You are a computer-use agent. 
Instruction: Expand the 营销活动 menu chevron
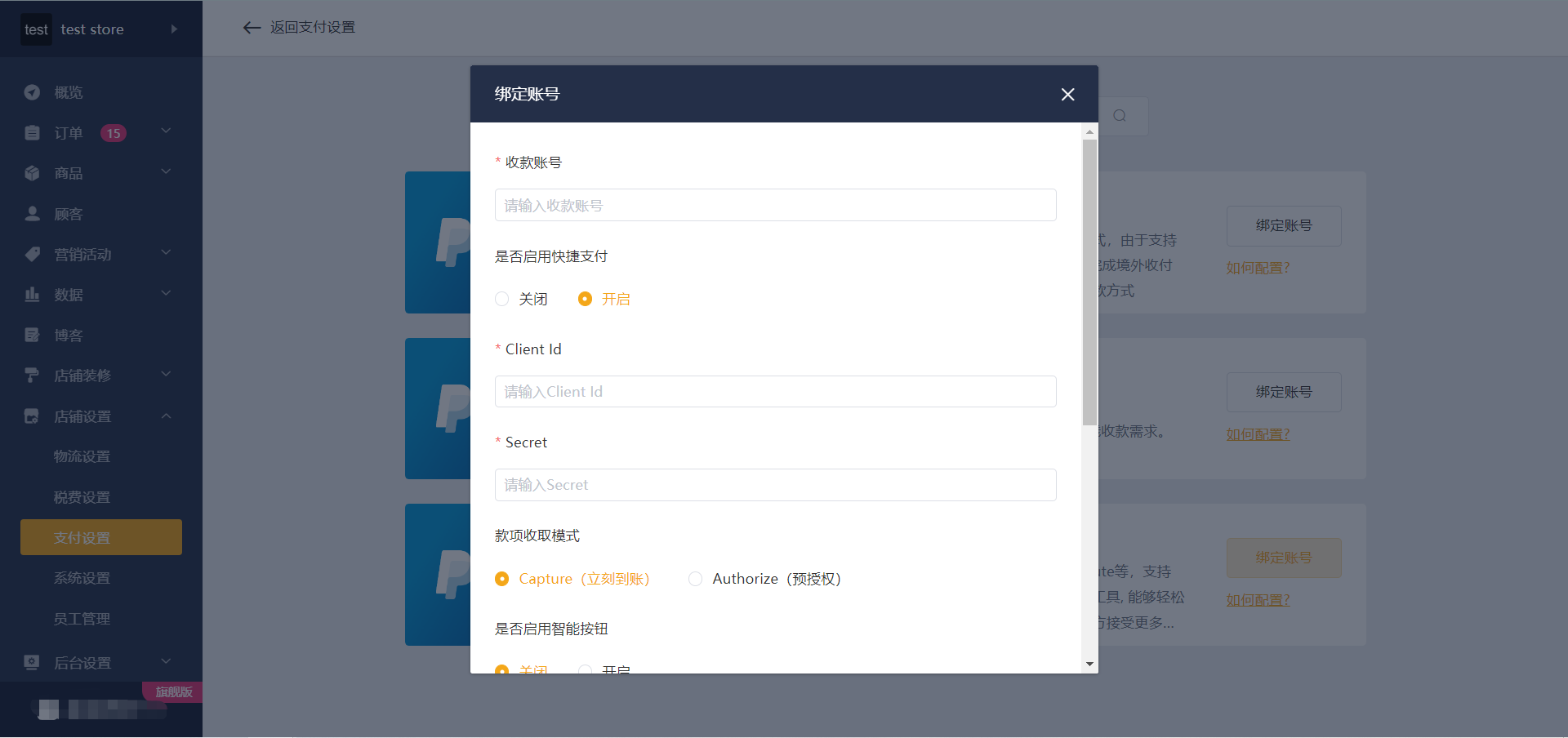166,252
